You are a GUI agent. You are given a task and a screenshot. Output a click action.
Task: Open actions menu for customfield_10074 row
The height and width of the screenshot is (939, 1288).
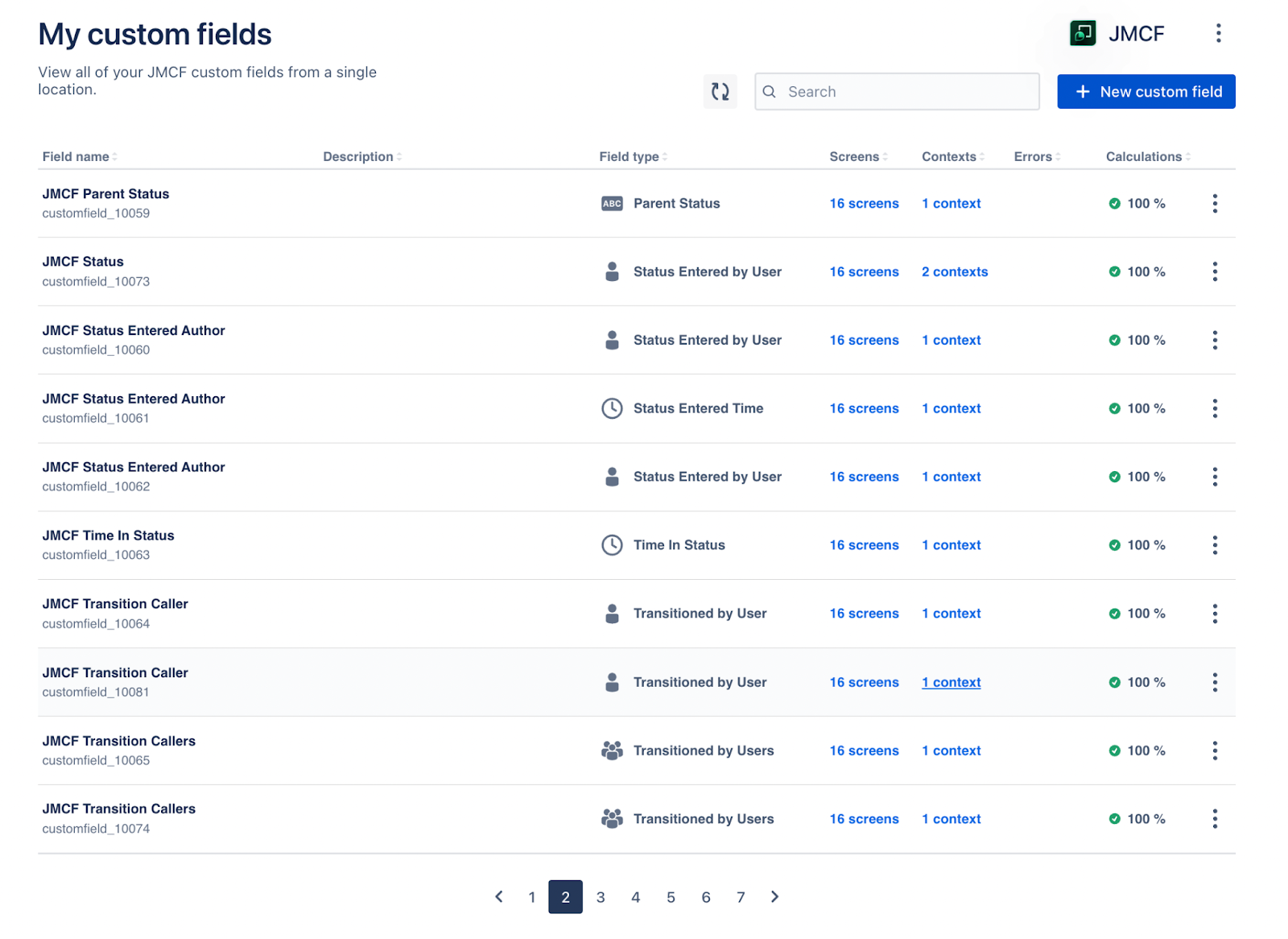coord(1215,819)
